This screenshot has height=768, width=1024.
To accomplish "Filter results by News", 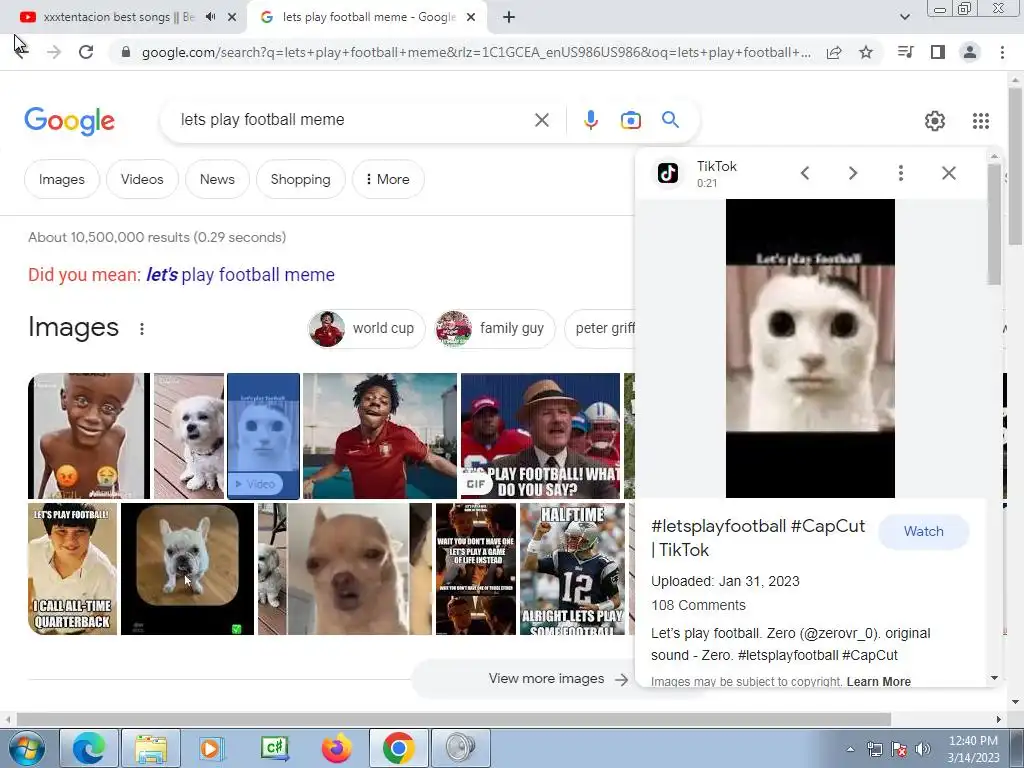I will pos(217,179).
